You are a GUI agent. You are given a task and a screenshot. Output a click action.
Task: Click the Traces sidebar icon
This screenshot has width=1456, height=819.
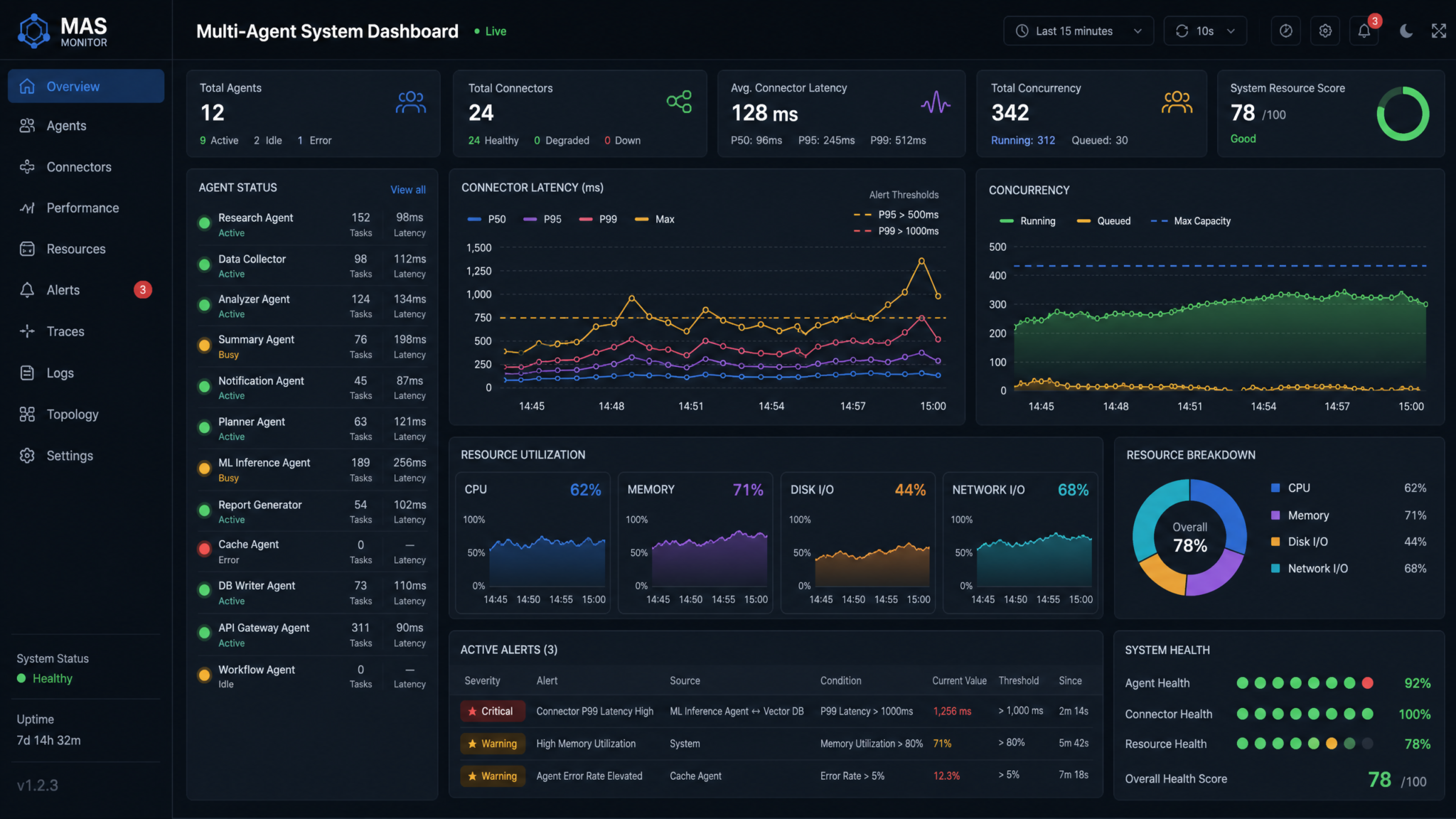click(x=27, y=331)
